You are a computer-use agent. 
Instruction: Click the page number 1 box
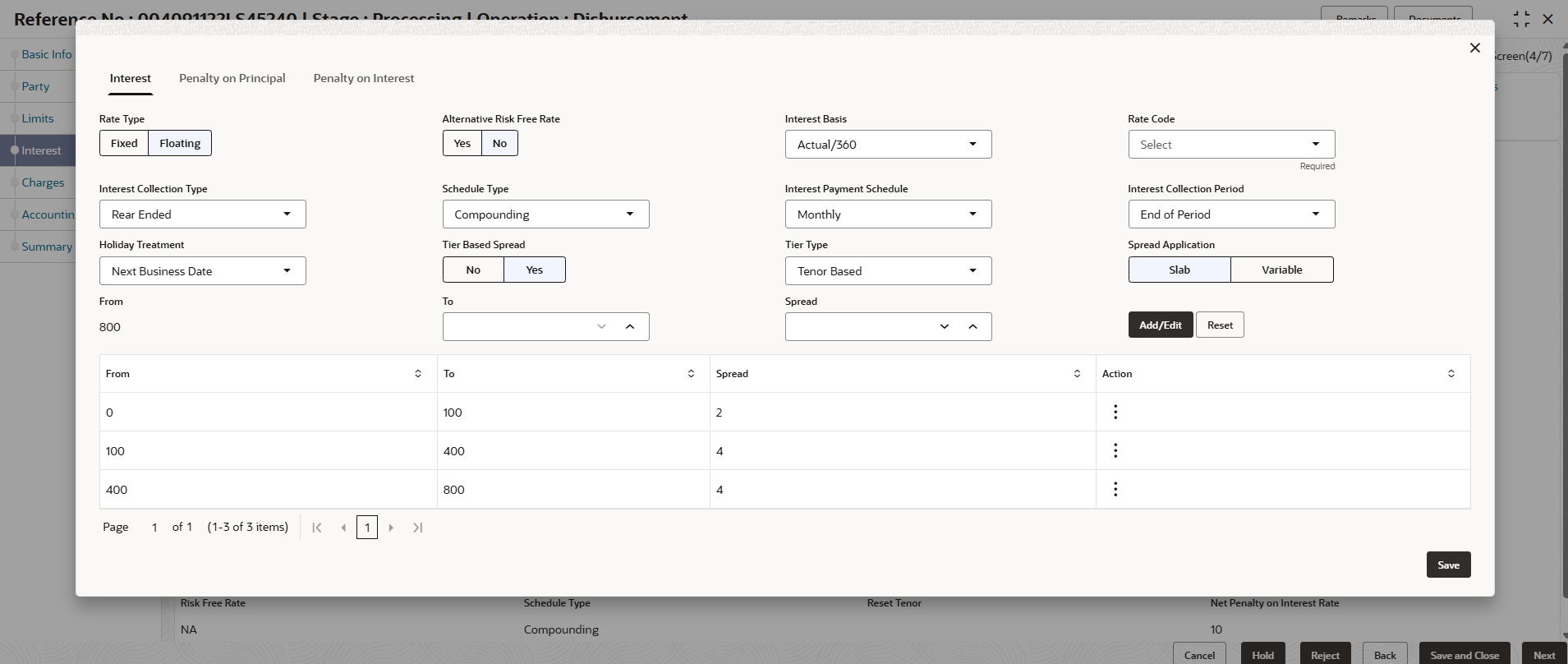(367, 528)
